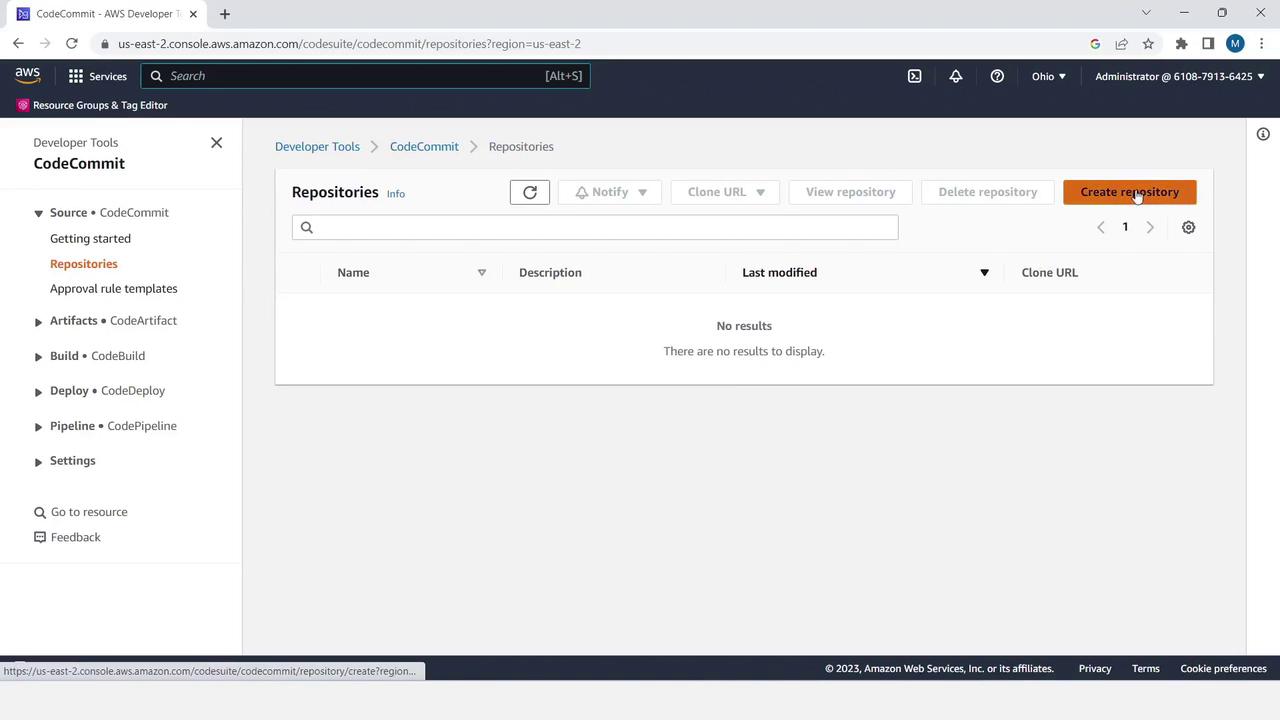Open browser extensions puzzle icon
Viewport: 1280px width, 720px height.
pos(1181,44)
